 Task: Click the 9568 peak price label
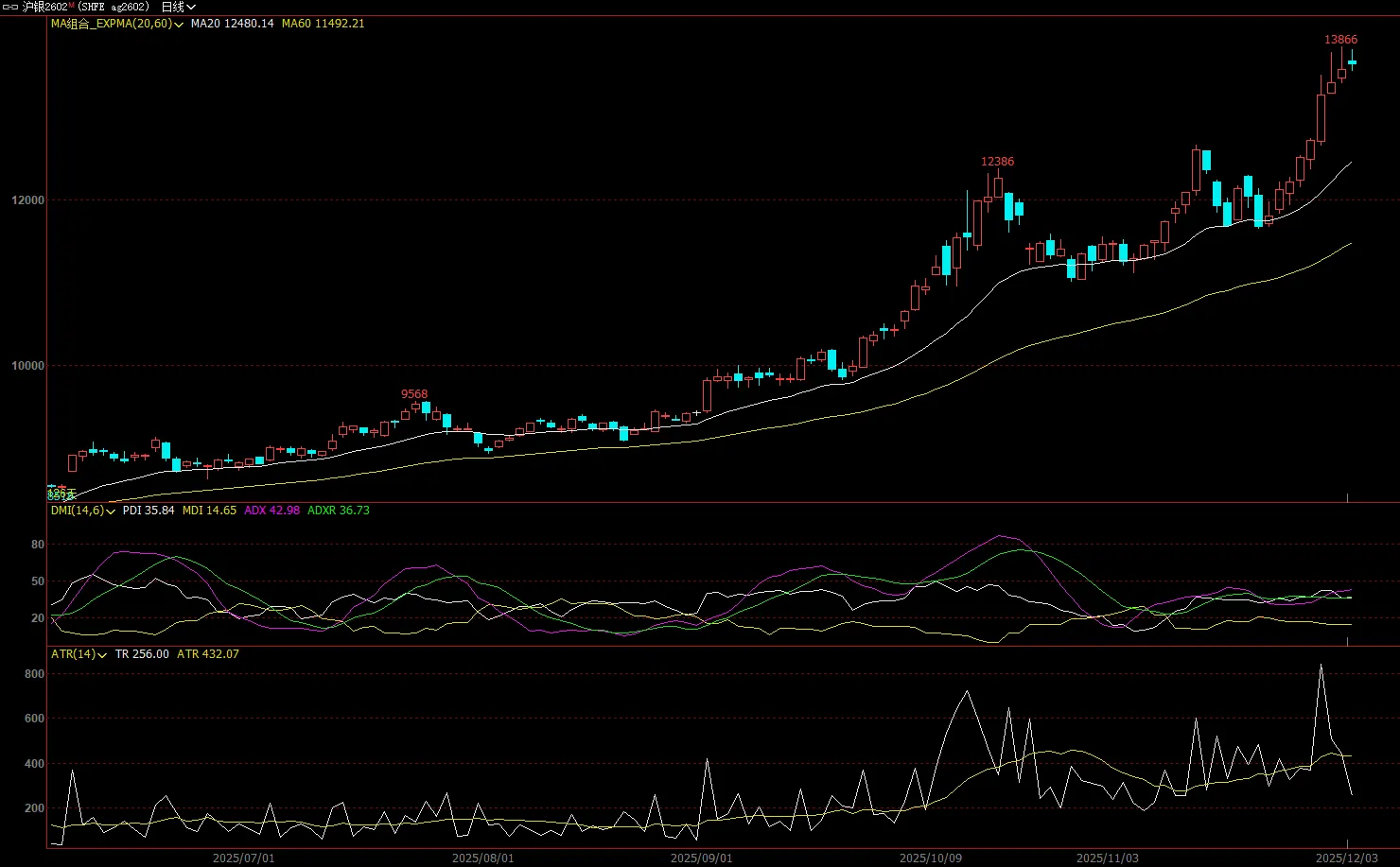tap(414, 394)
